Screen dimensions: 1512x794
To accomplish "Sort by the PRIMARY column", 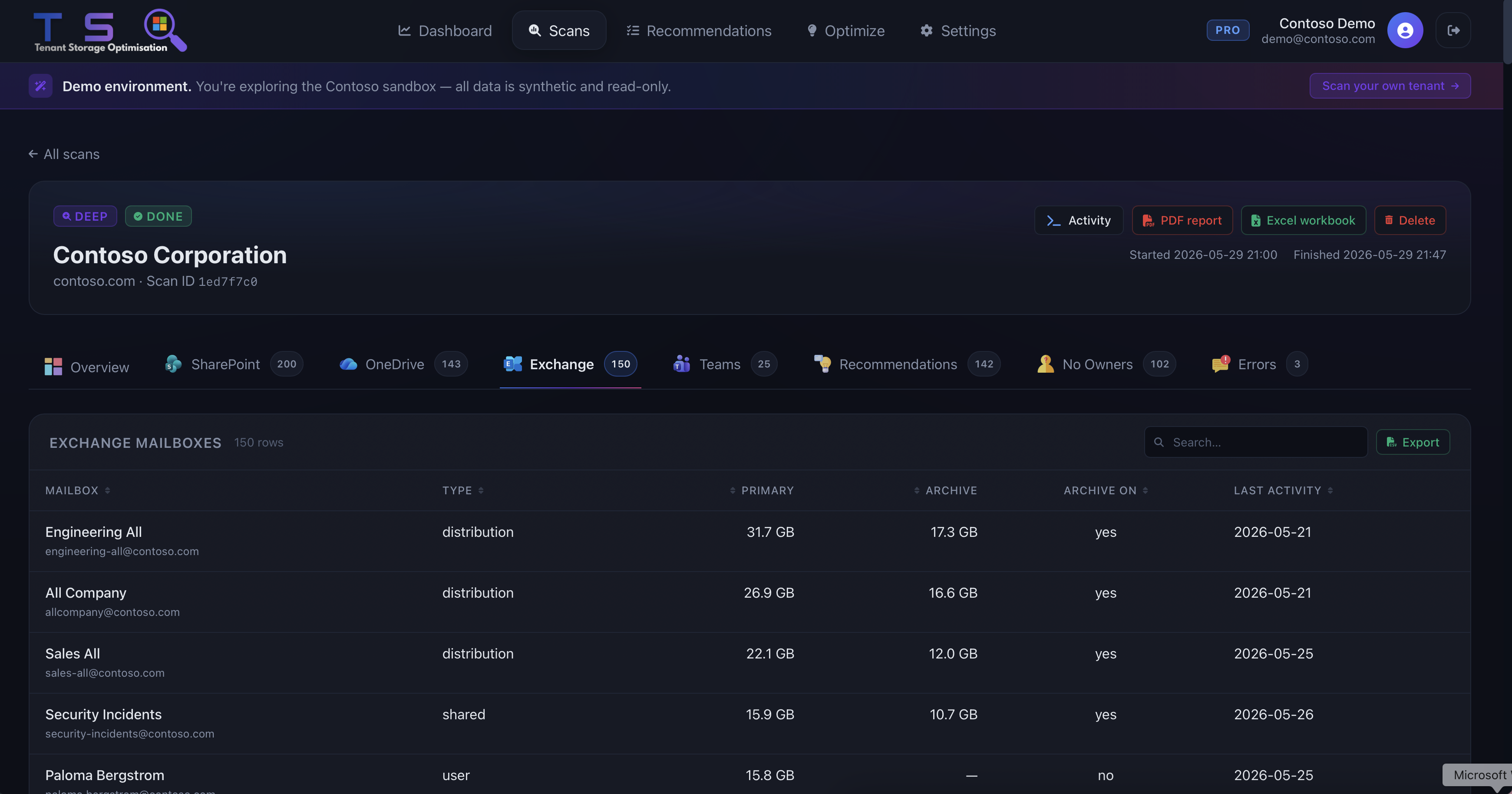I will pos(761,490).
